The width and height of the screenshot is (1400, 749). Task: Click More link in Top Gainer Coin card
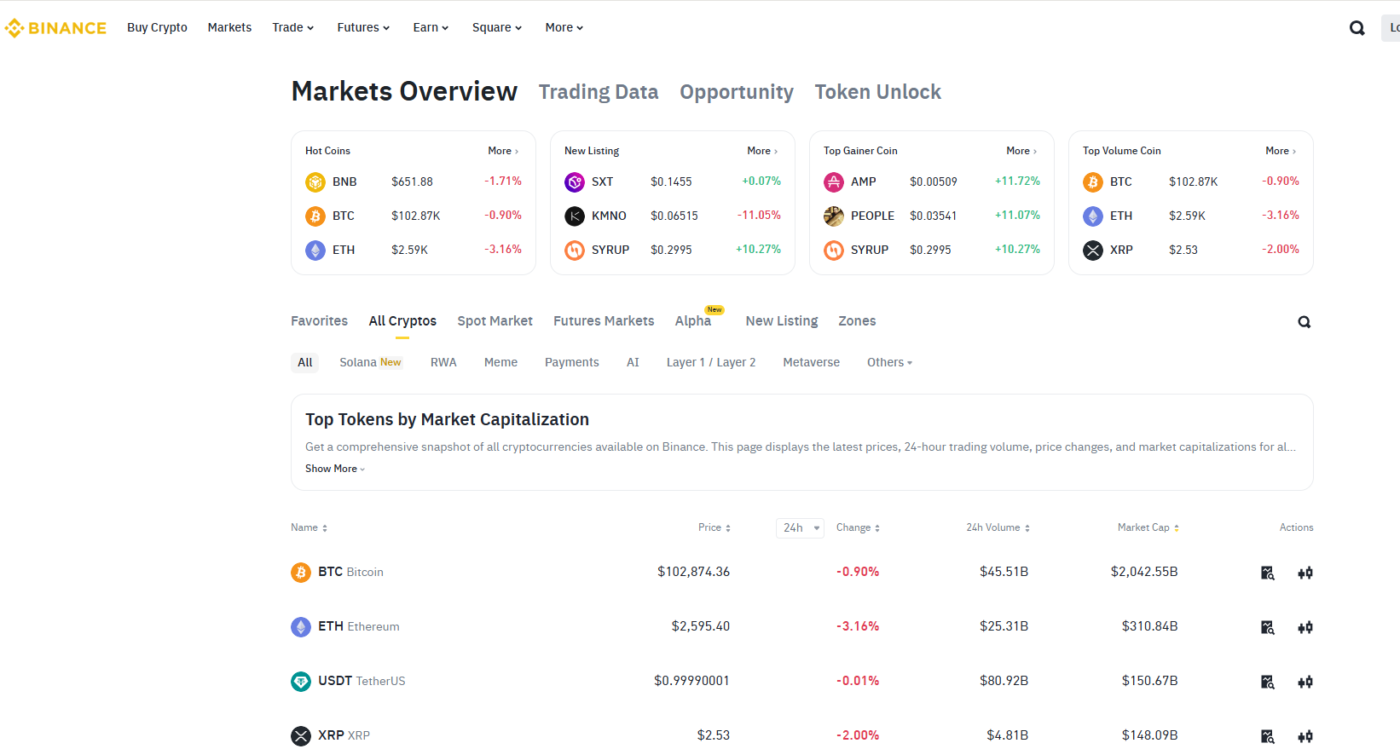(1021, 151)
